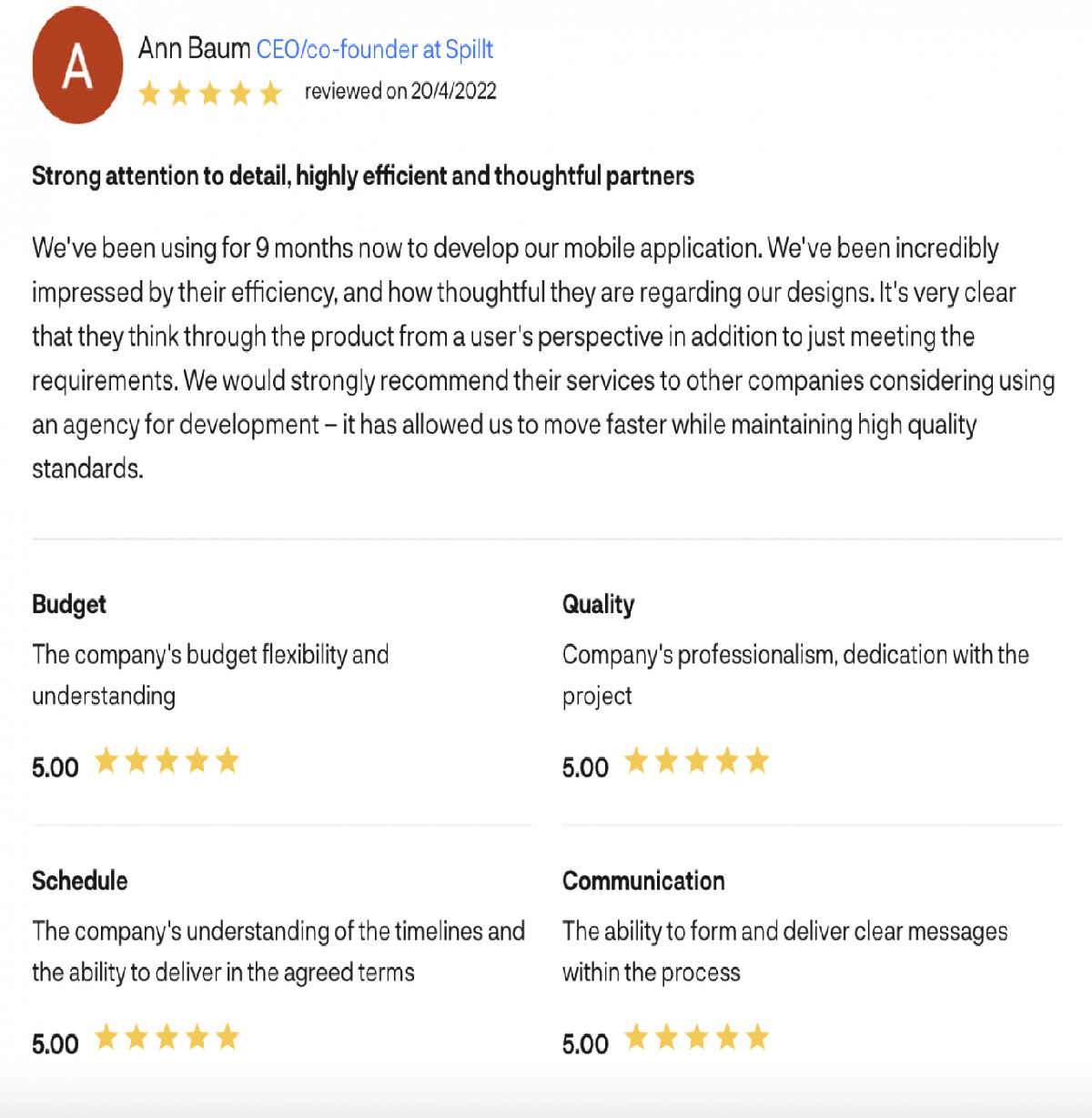Click the fourth star under Communication rating
1092x1118 pixels.
[x=727, y=1037]
